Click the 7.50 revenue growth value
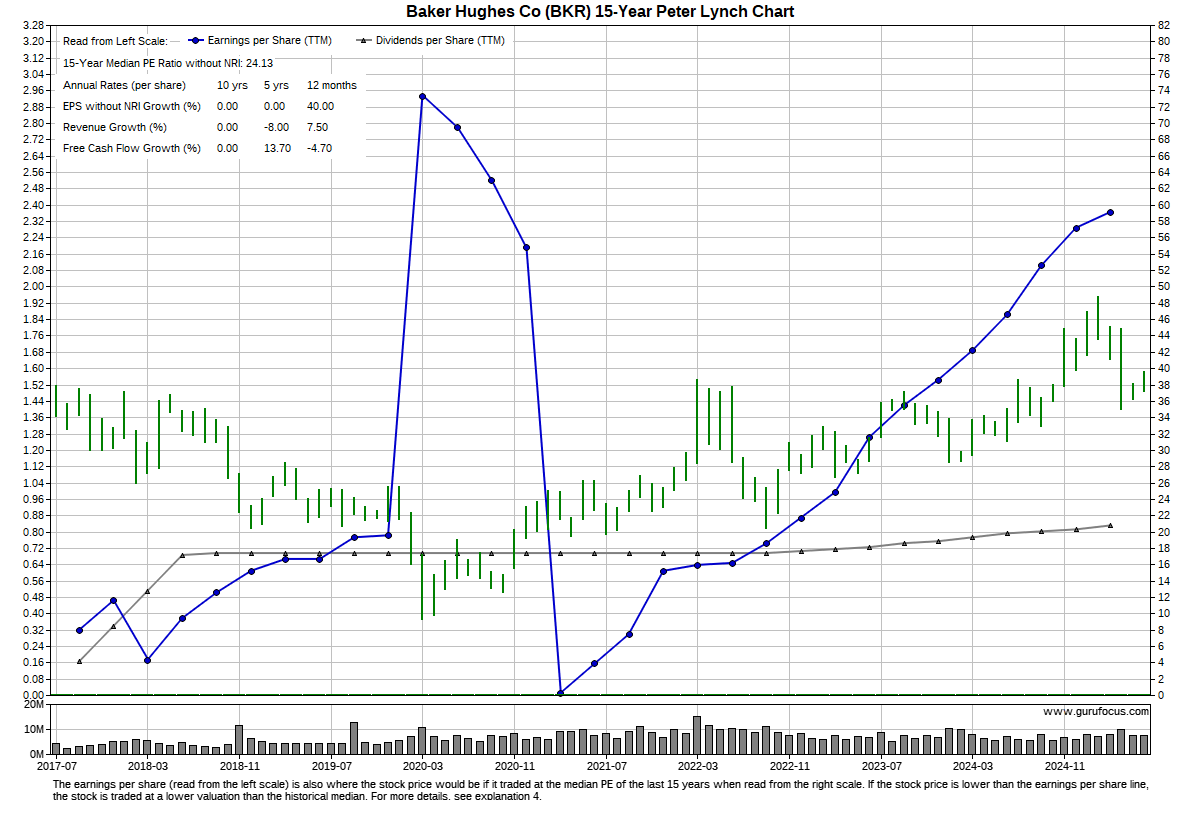Image resolution: width=1200 pixels, height=820 pixels. pos(318,127)
